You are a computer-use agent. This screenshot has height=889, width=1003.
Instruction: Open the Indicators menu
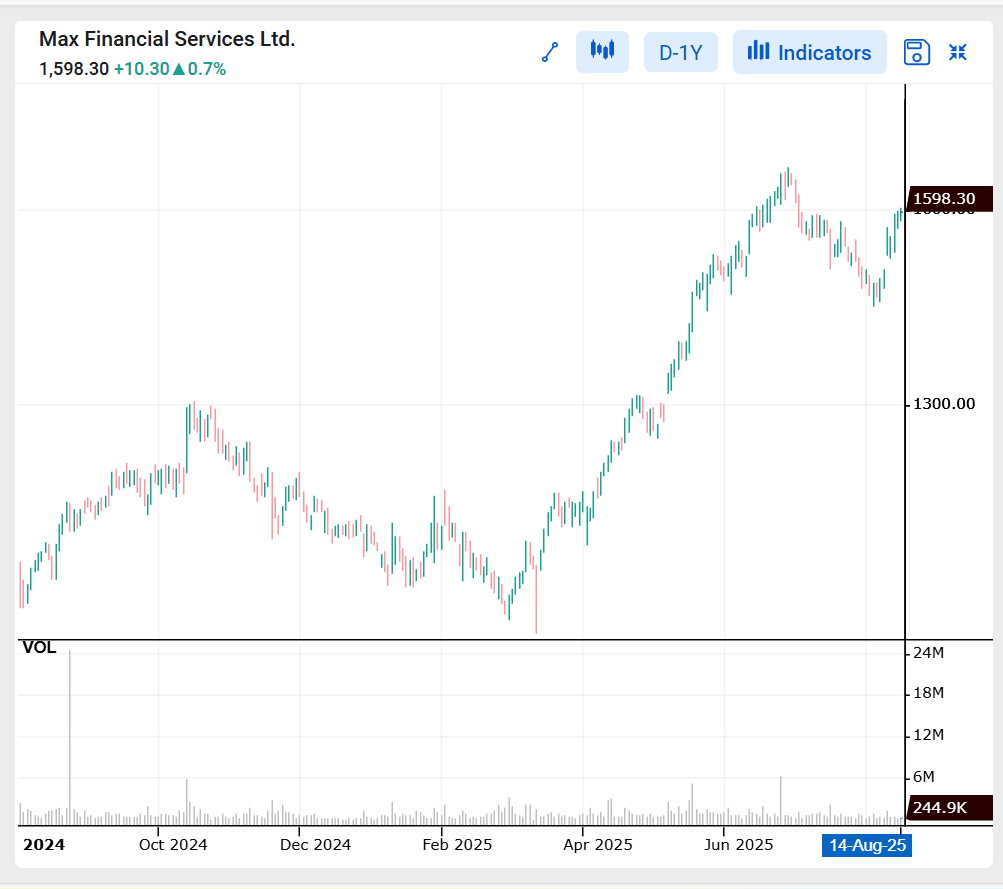tap(809, 52)
